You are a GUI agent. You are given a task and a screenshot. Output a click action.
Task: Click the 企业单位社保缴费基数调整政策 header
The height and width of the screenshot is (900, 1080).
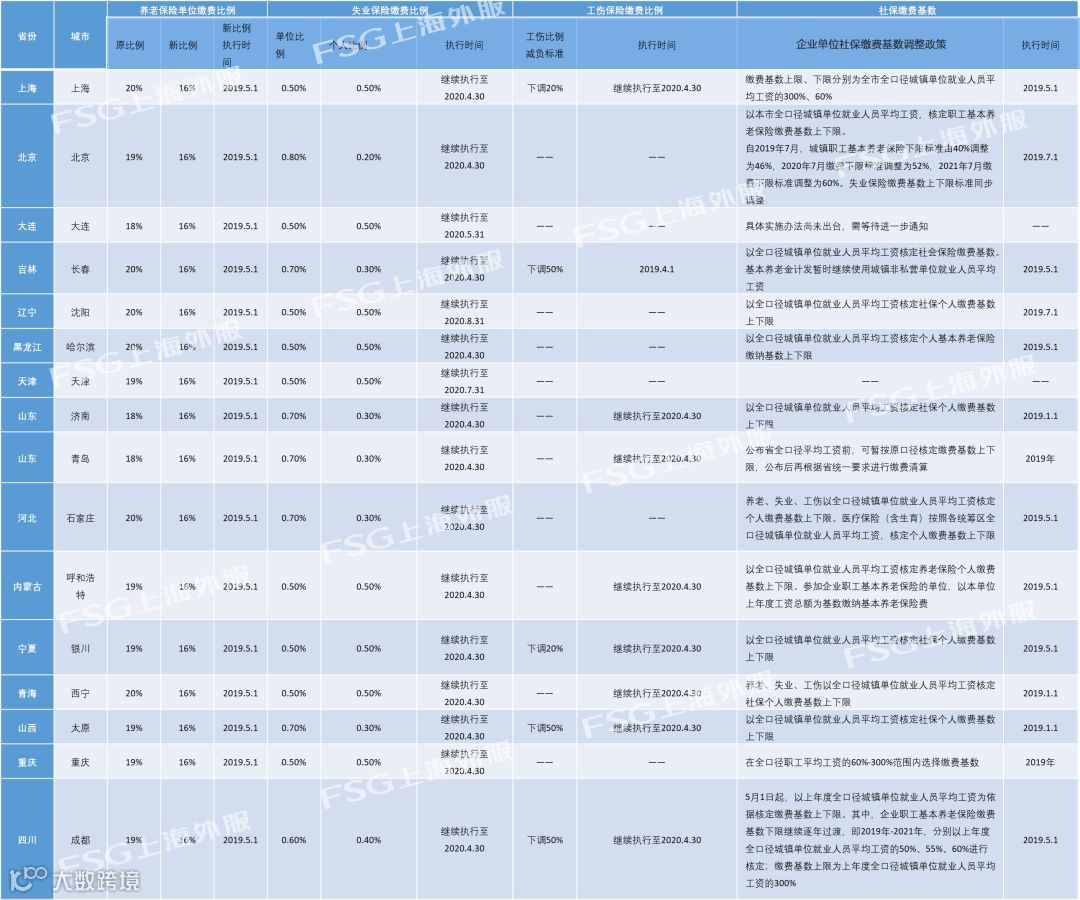[x=871, y=44]
